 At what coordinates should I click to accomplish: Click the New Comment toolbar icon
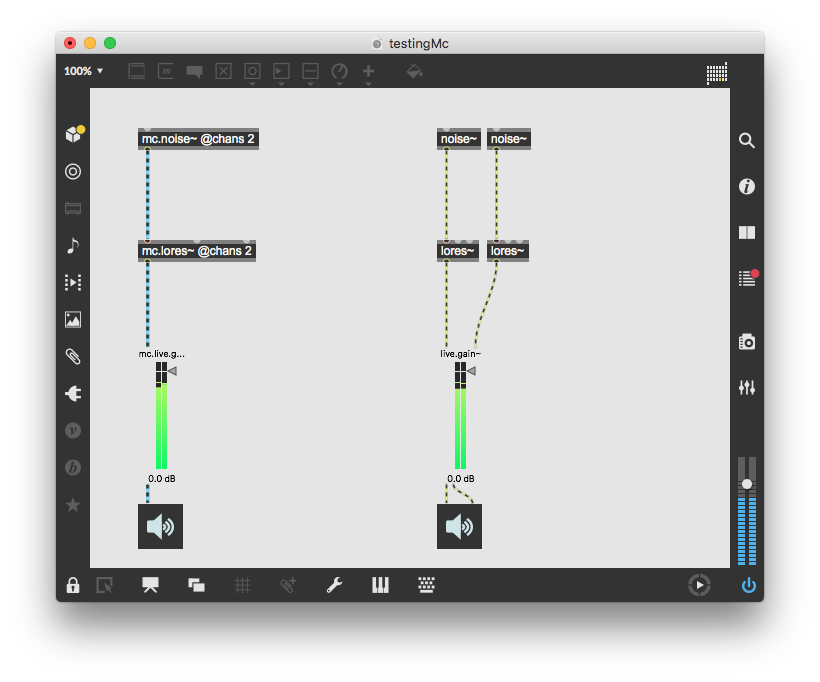pyautogui.click(x=194, y=71)
